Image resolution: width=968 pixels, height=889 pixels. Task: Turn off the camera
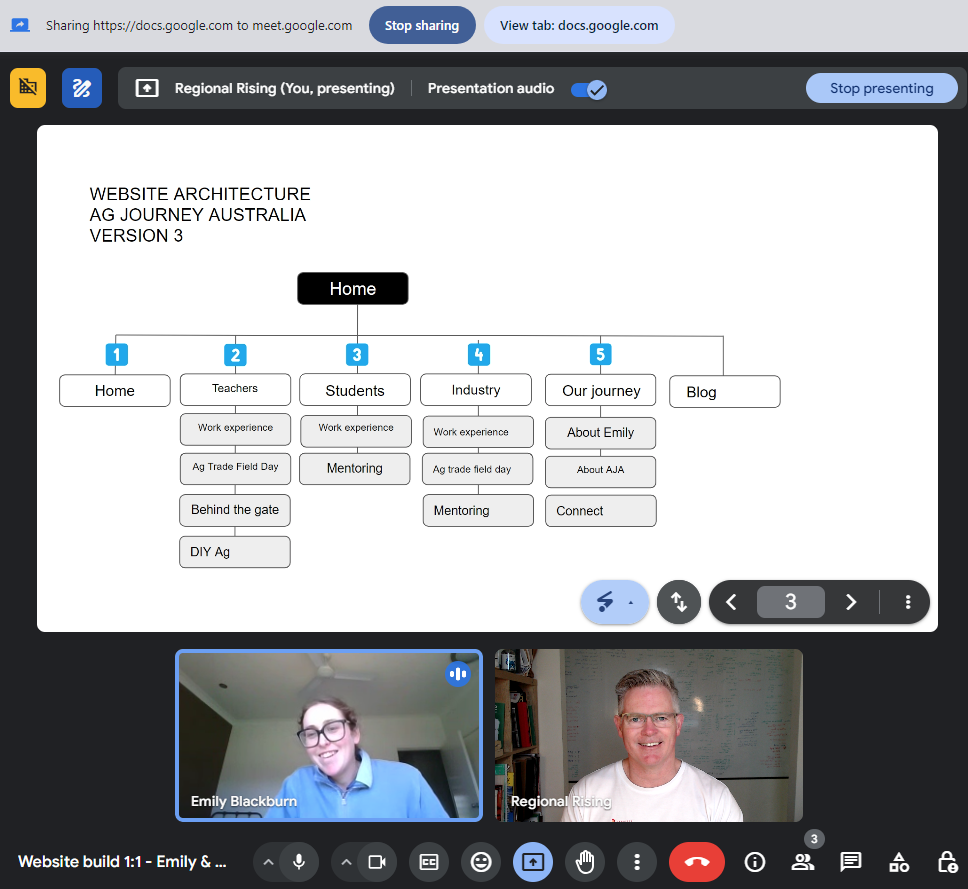(x=377, y=862)
